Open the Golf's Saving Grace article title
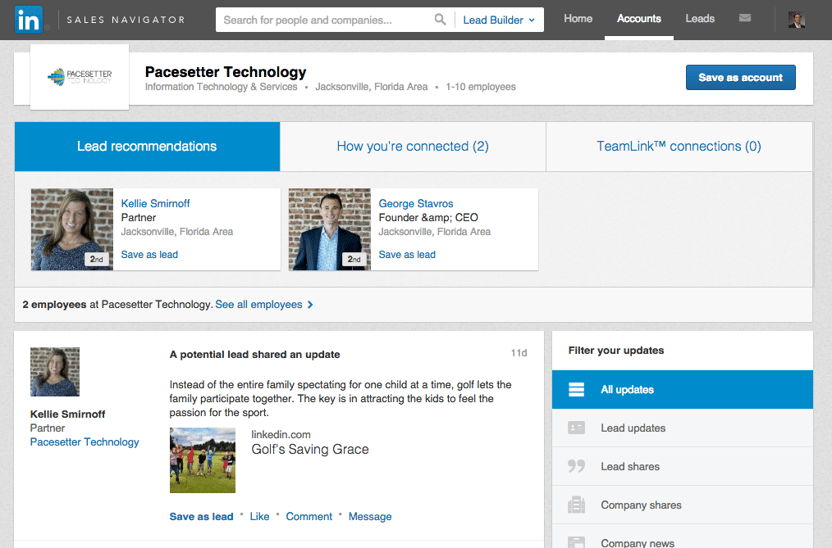 tap(310, 449)
